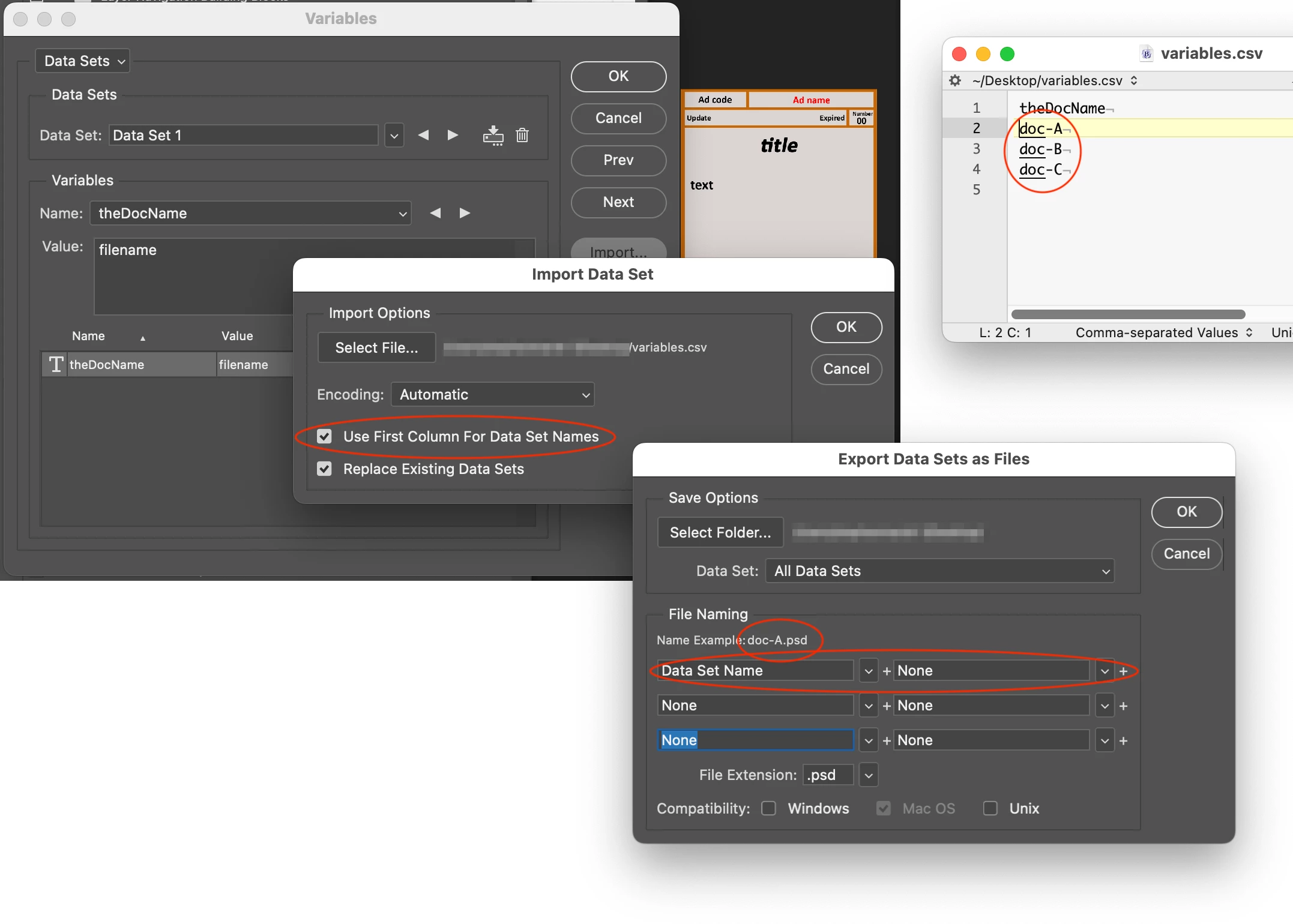The height and width of the screenshot is (924, 1293).
Task: Open the Encoding Automatic dropdown
Action: tap(492, 394)
